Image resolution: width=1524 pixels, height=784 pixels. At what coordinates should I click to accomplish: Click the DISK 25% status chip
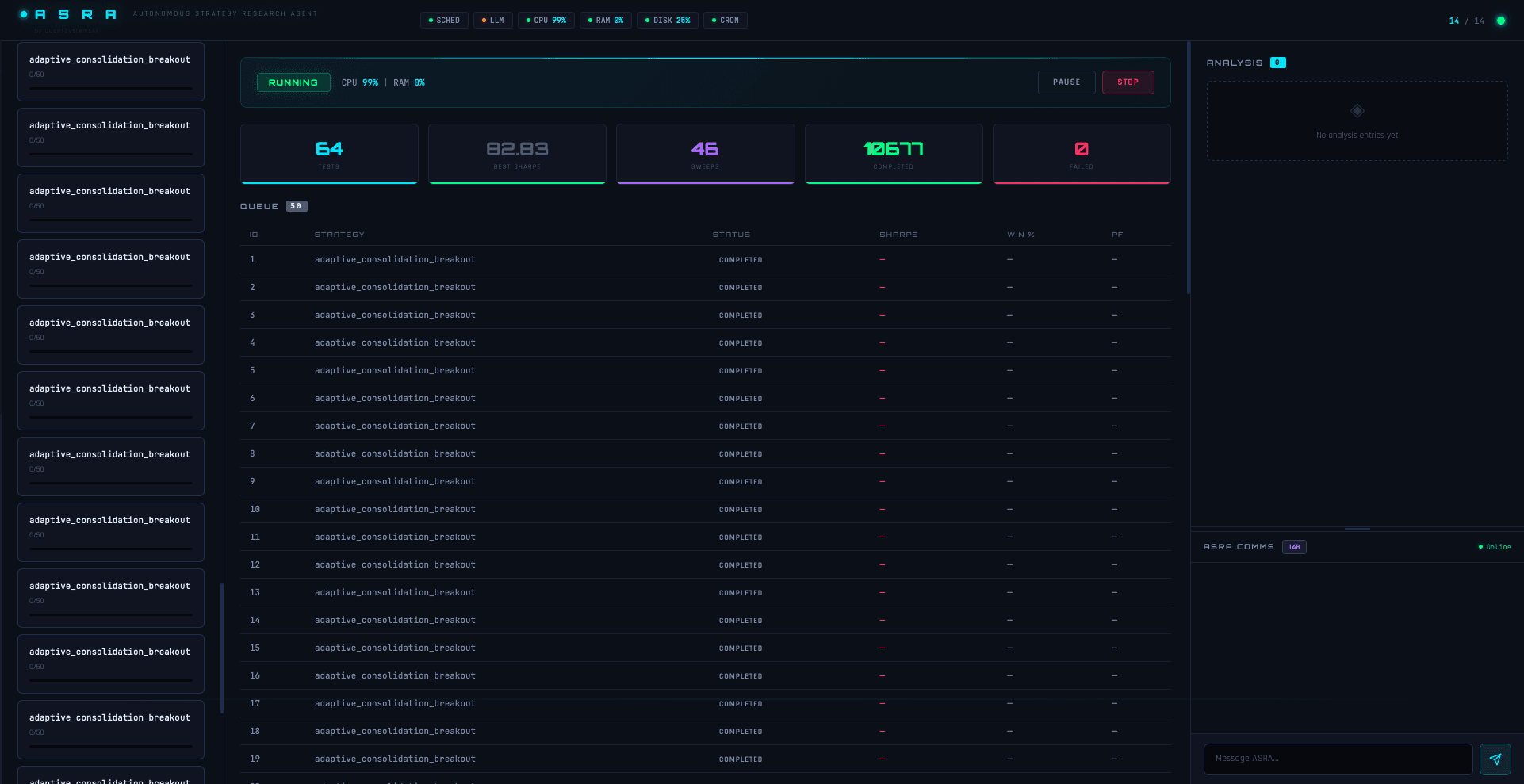(668, 21)
